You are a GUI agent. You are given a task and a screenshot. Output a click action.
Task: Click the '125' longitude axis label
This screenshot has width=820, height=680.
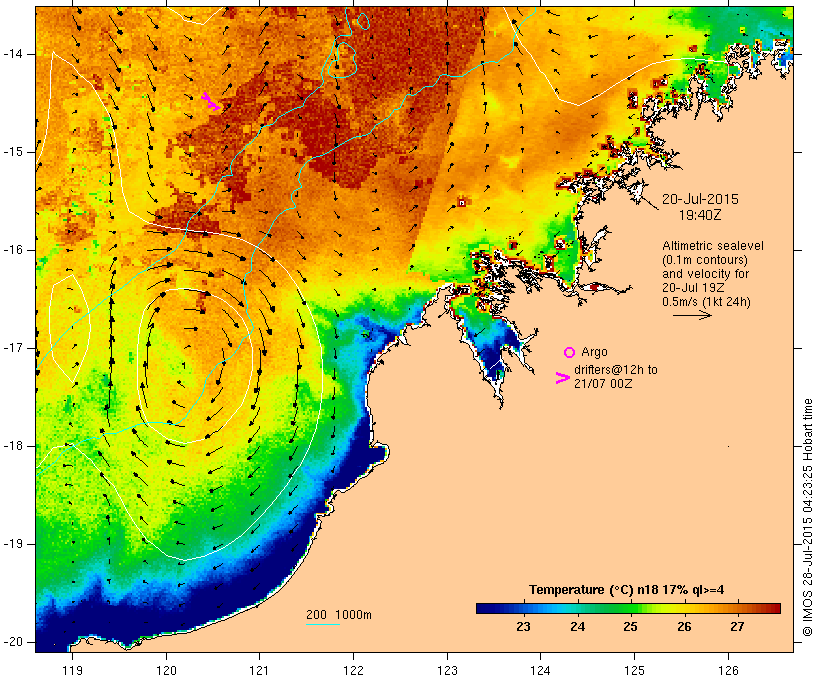click(634, 670)
